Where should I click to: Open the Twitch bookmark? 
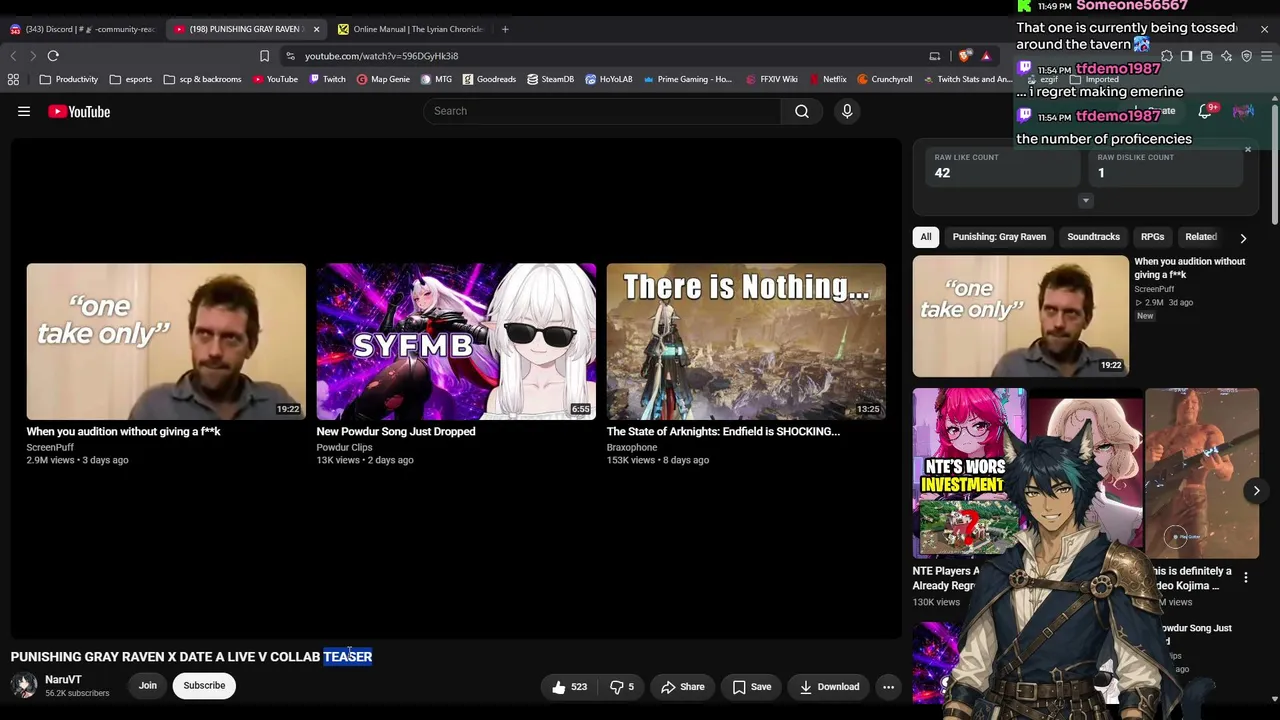coord(327,79)
